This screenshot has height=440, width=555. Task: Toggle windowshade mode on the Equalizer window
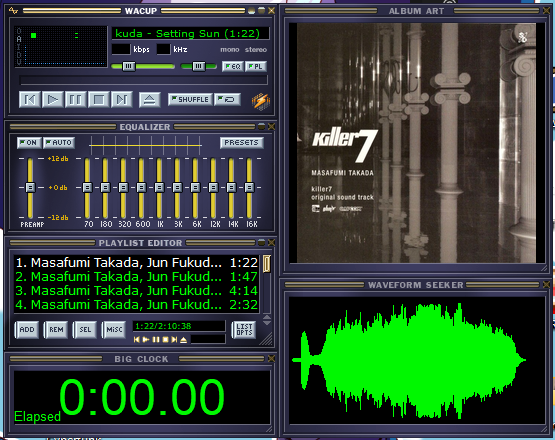[x=261, y=126]
